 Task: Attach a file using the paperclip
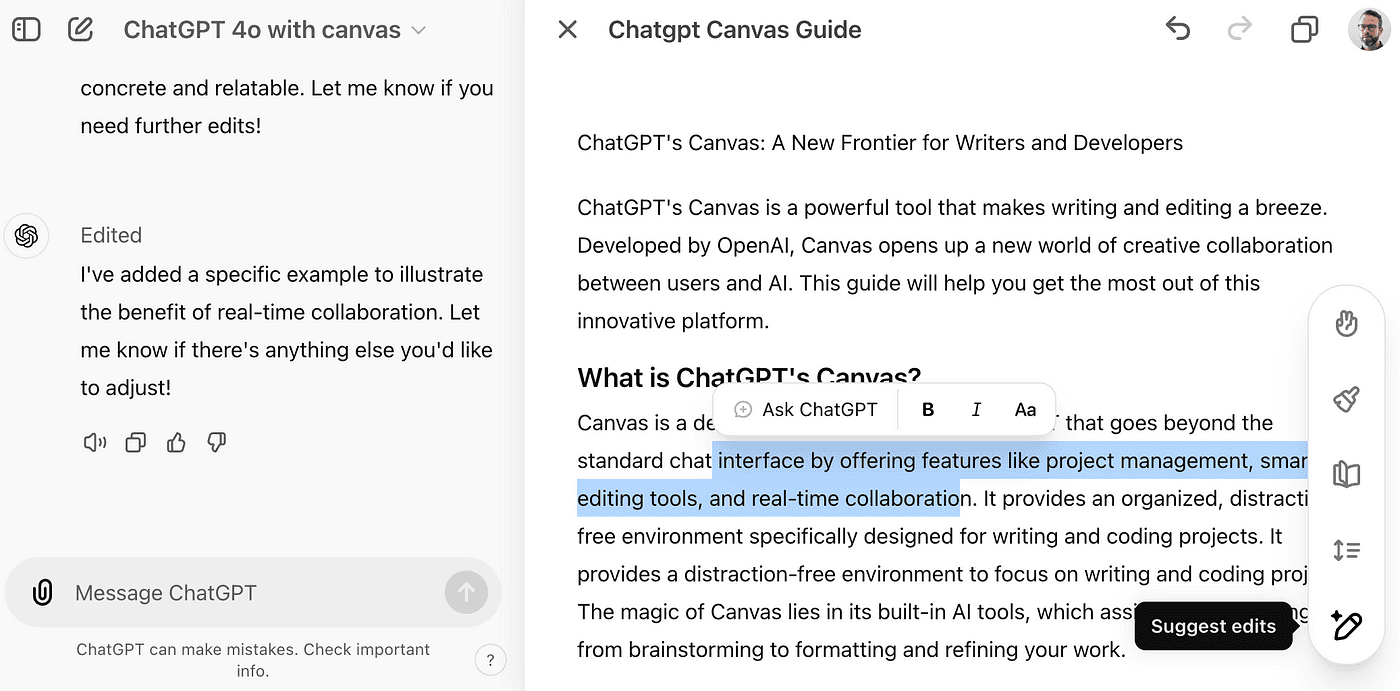41,592
